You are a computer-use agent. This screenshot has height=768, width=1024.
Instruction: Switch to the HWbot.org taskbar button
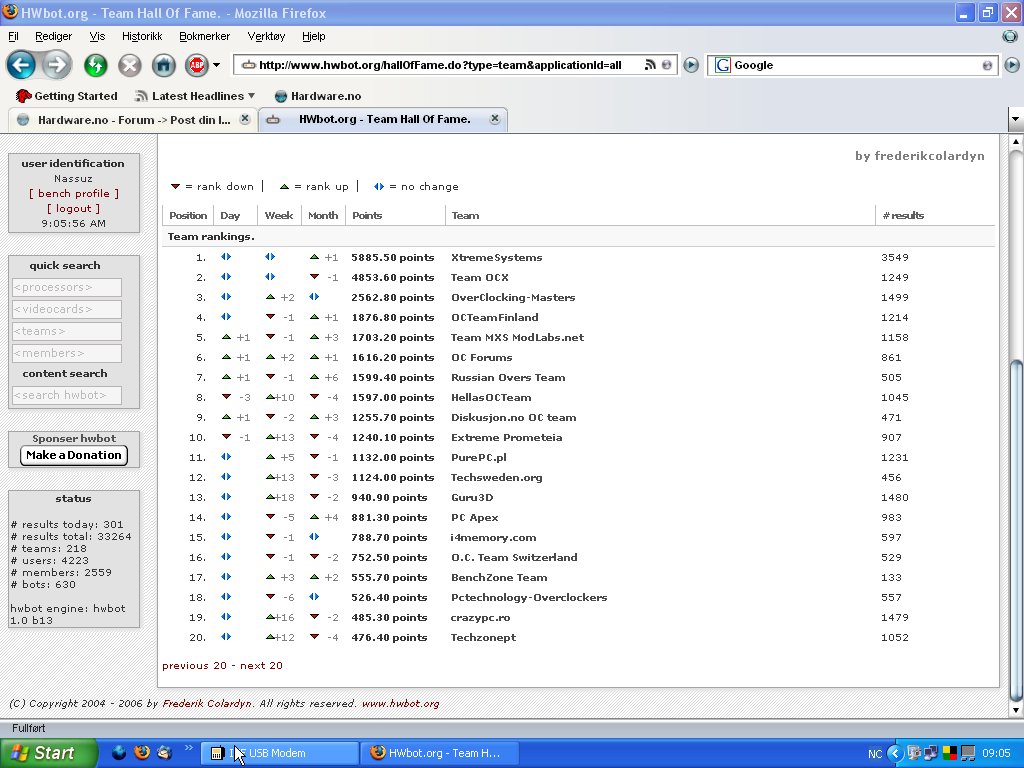(440, 753)
